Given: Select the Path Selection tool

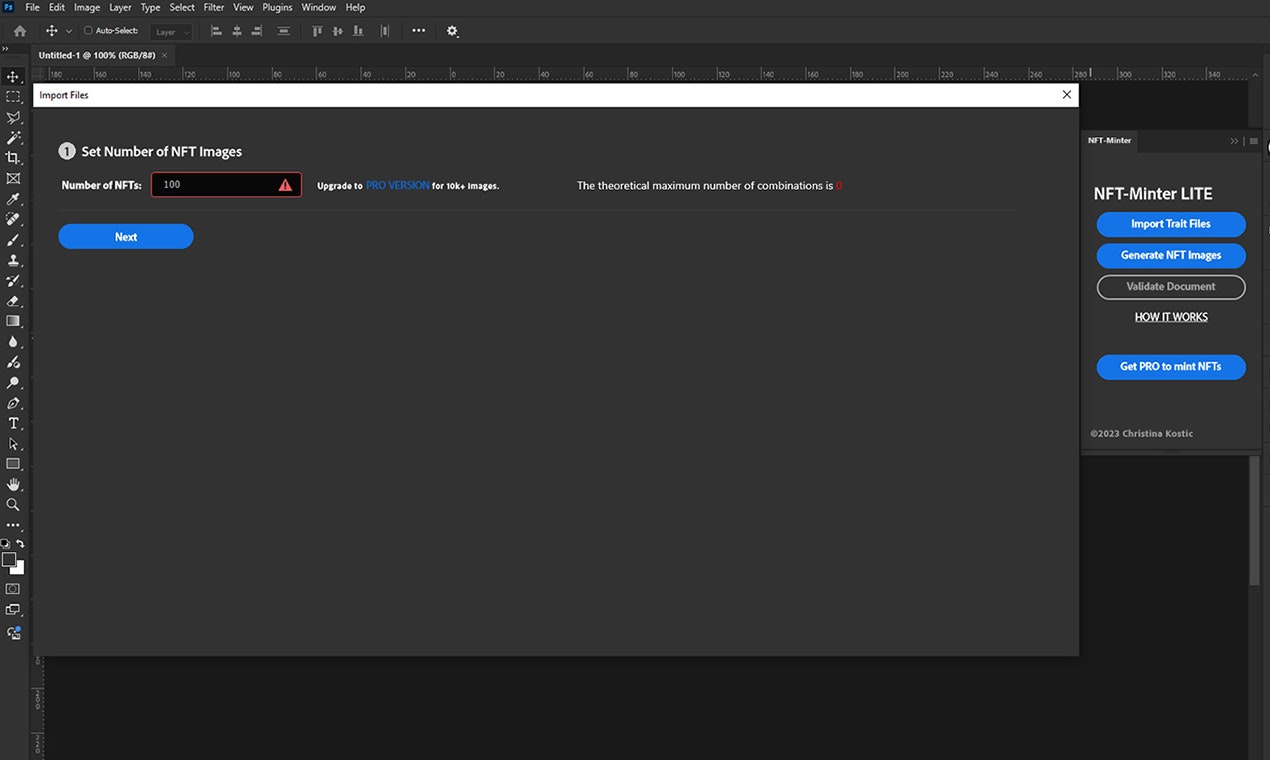Looking at the screenshot, I should [x=13, y=444].
